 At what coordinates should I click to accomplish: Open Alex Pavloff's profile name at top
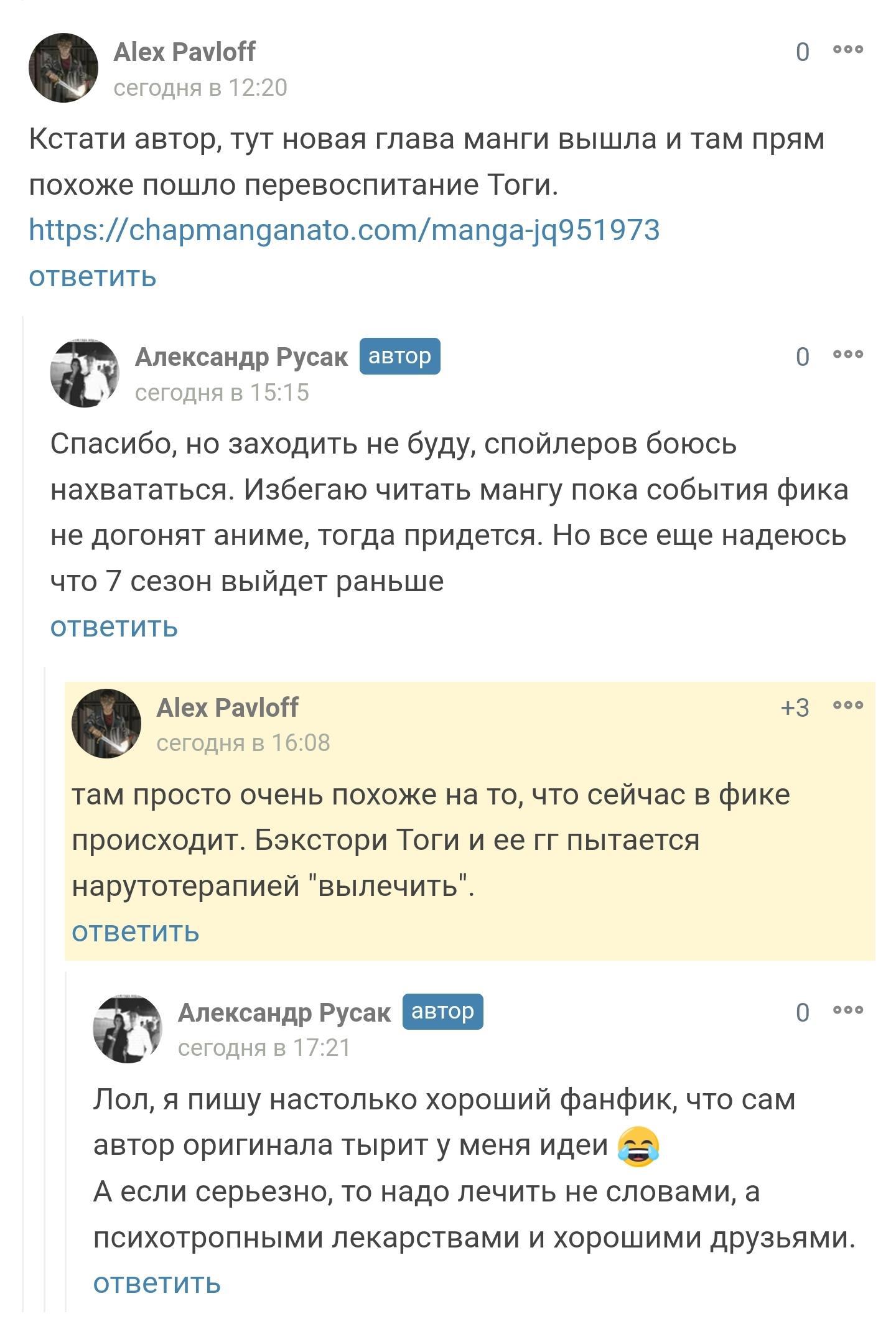pyautogui.click(x=184, y=52)
